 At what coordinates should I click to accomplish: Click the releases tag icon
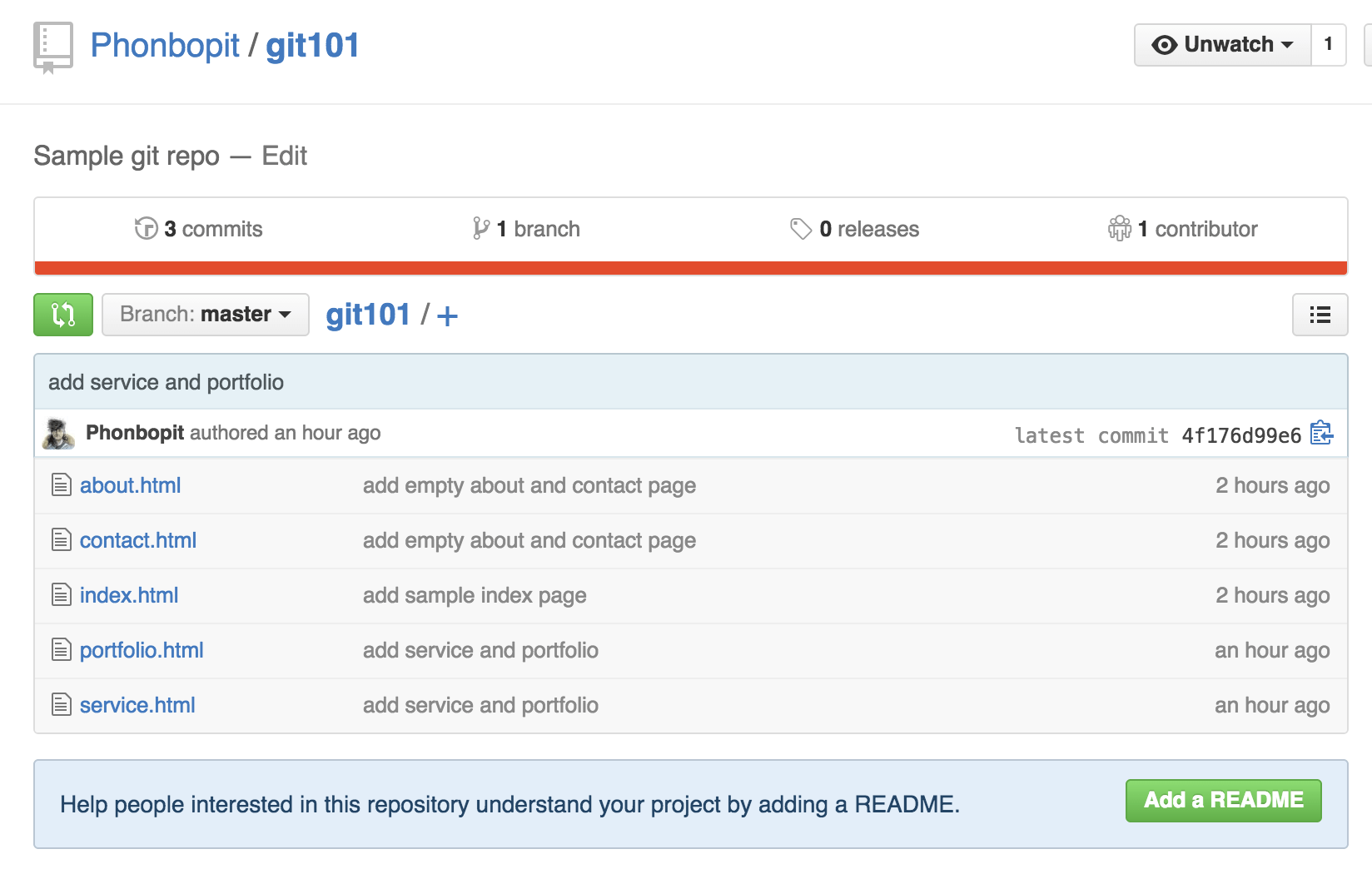pyautogui.click(x=801, y=229)
